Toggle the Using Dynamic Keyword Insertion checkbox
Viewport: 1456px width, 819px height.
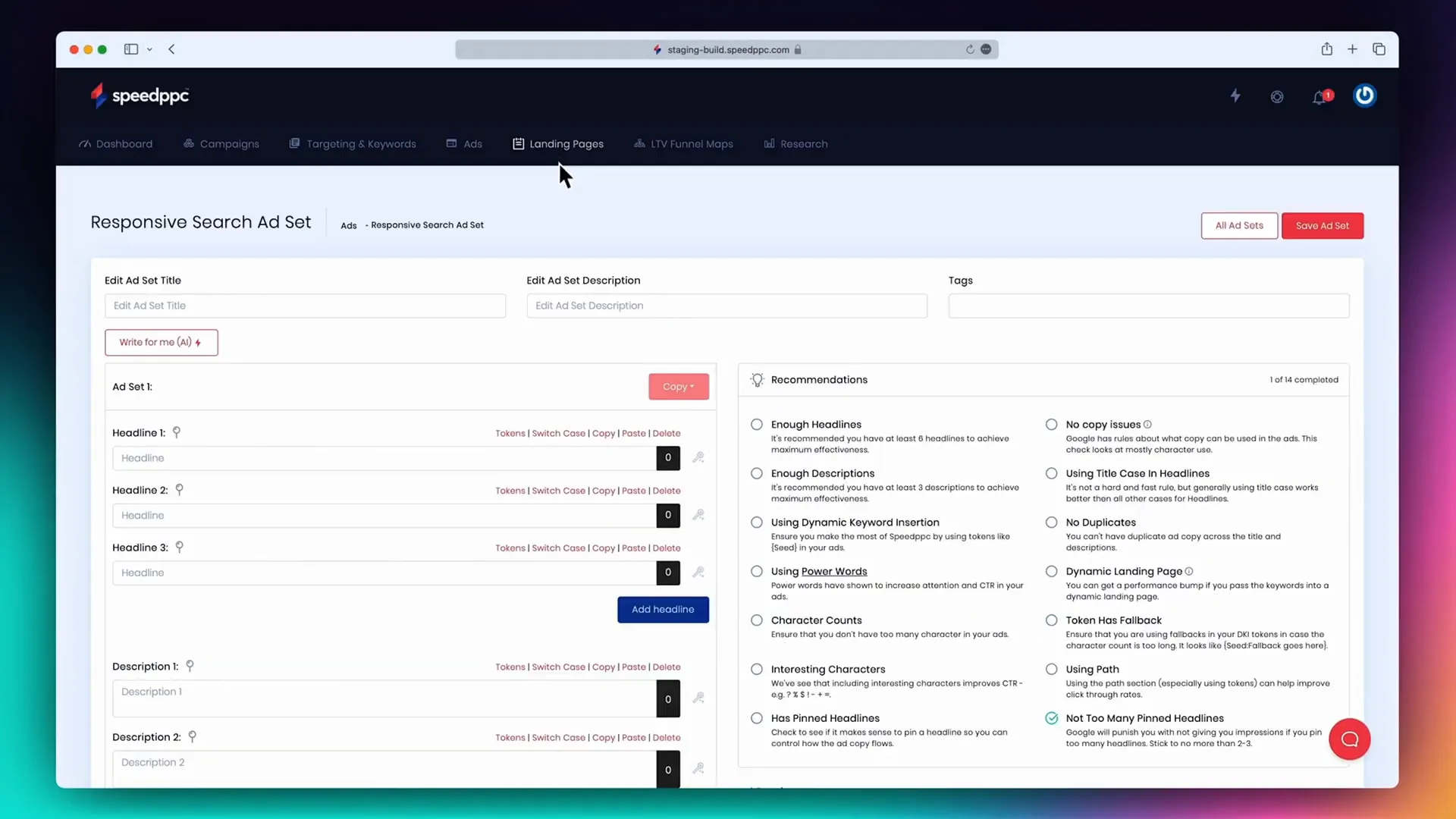click(757, 522)
